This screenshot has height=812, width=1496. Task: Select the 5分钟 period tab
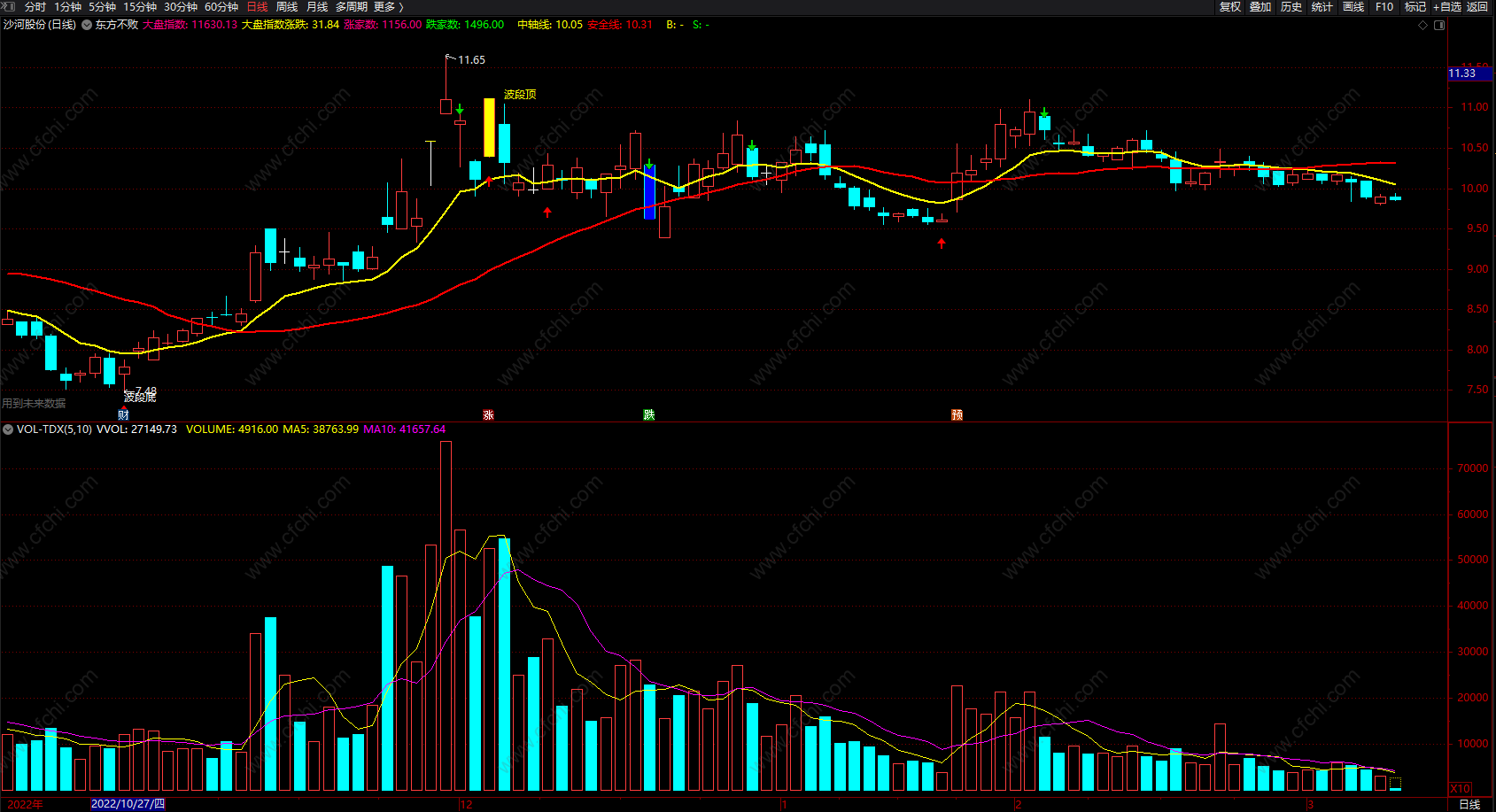click(x=103, y=7)
